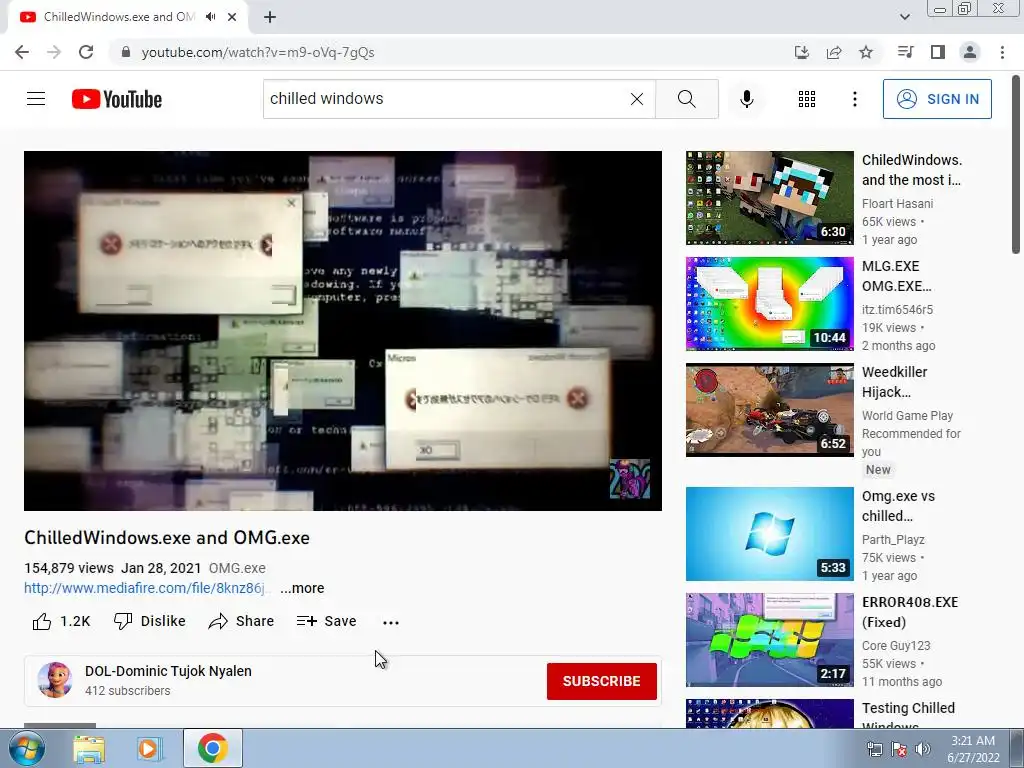
Task: Open the Omg.exe vs chilled video thumbnail
Action: click(x=769, y=534)
